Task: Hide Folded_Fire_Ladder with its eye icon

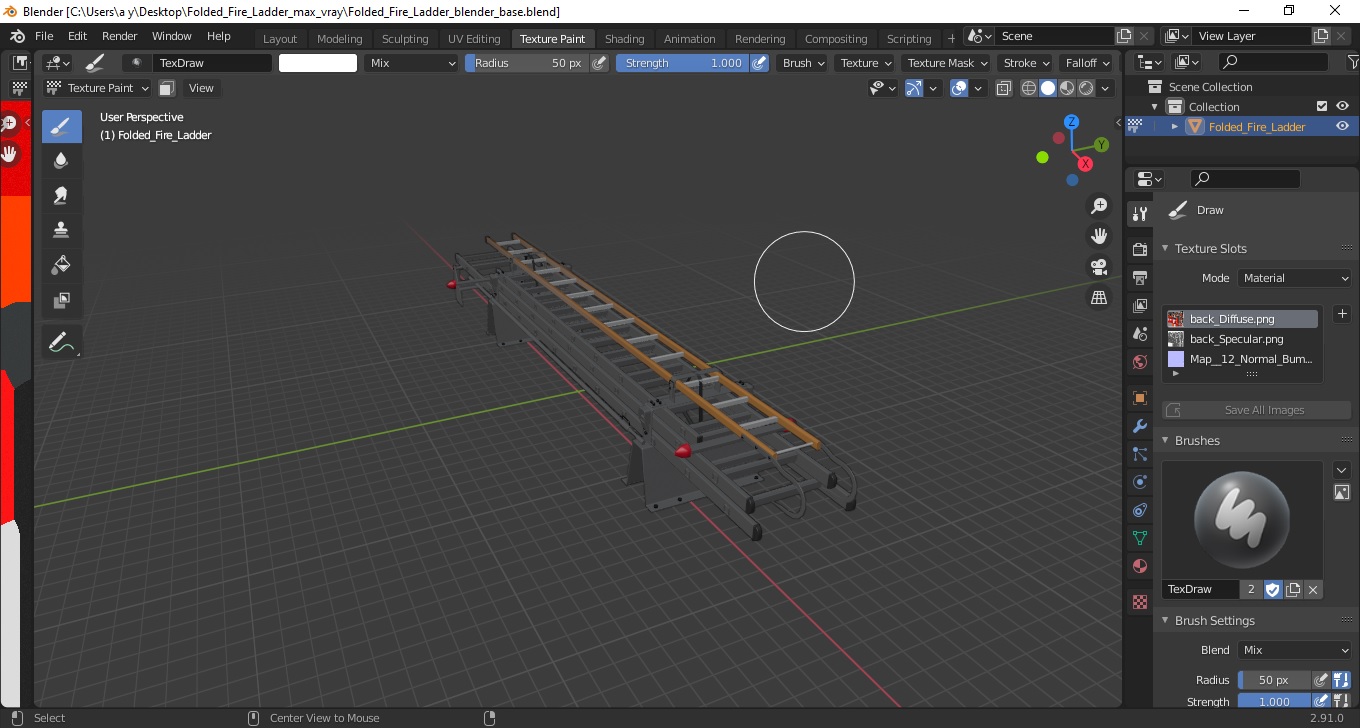Action: [x=1343, y=126]
